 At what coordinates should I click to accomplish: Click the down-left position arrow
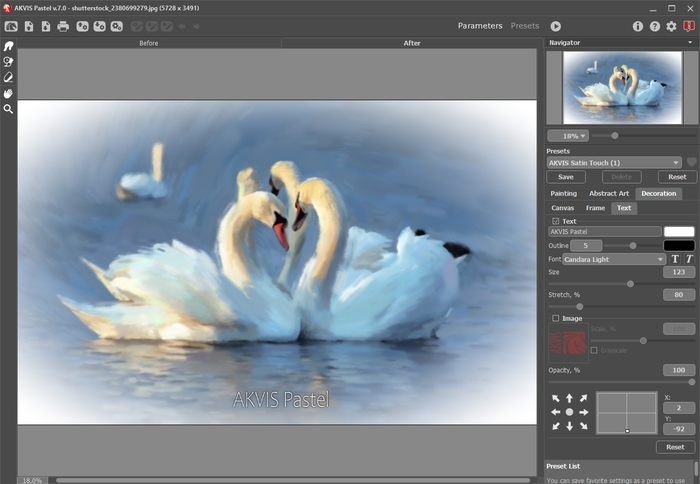pyautogui.click(x=555, y=426)
